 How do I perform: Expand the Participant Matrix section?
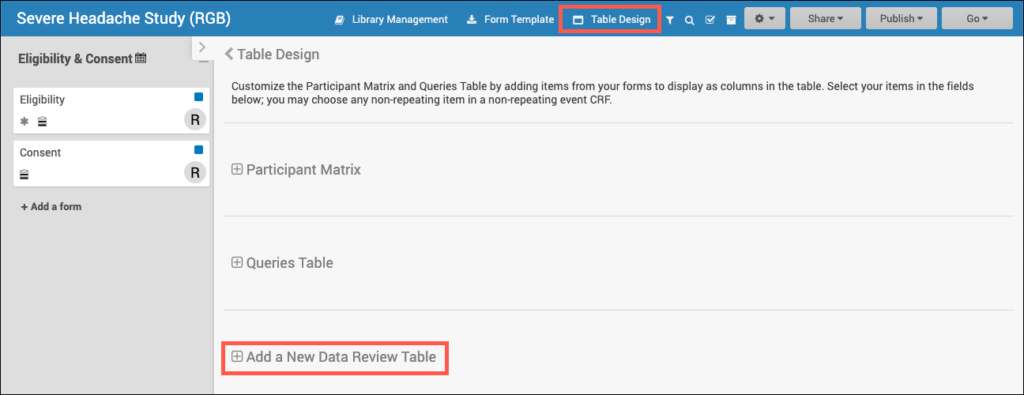[x=296, y=170]
